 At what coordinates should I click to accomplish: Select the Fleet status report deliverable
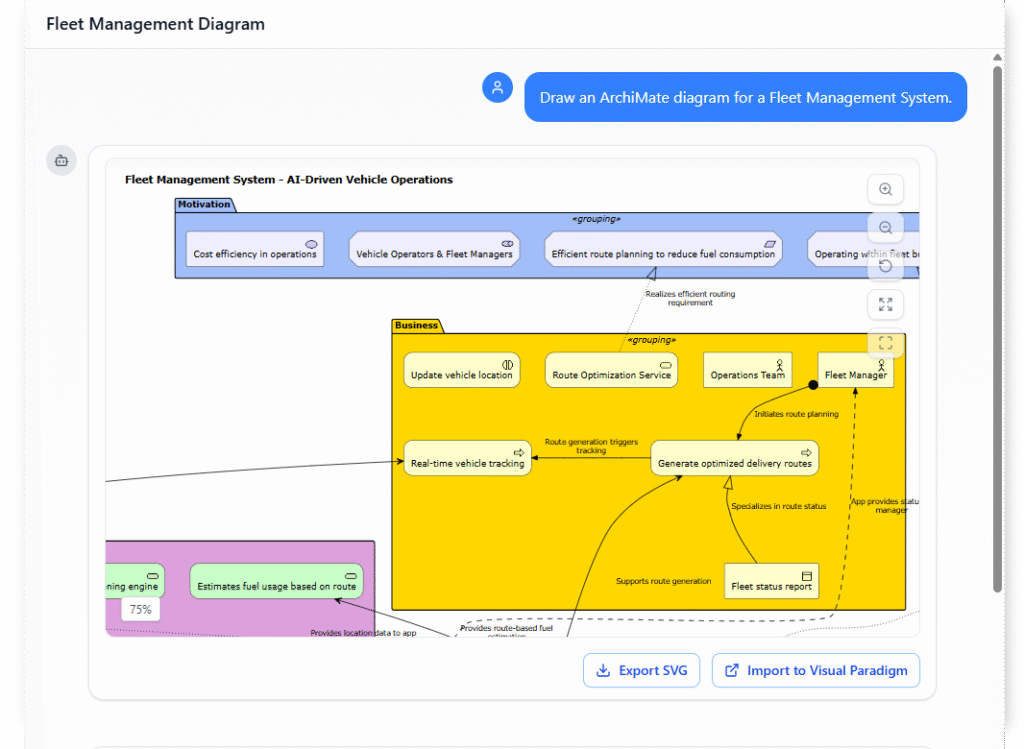pos(771,581)
